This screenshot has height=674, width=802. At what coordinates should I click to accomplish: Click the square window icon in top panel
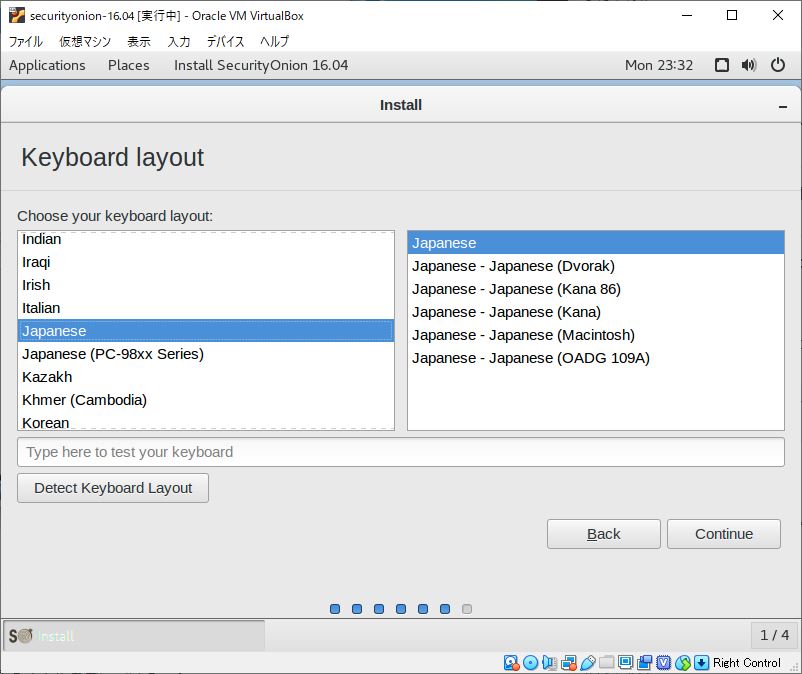click(721, 65)
